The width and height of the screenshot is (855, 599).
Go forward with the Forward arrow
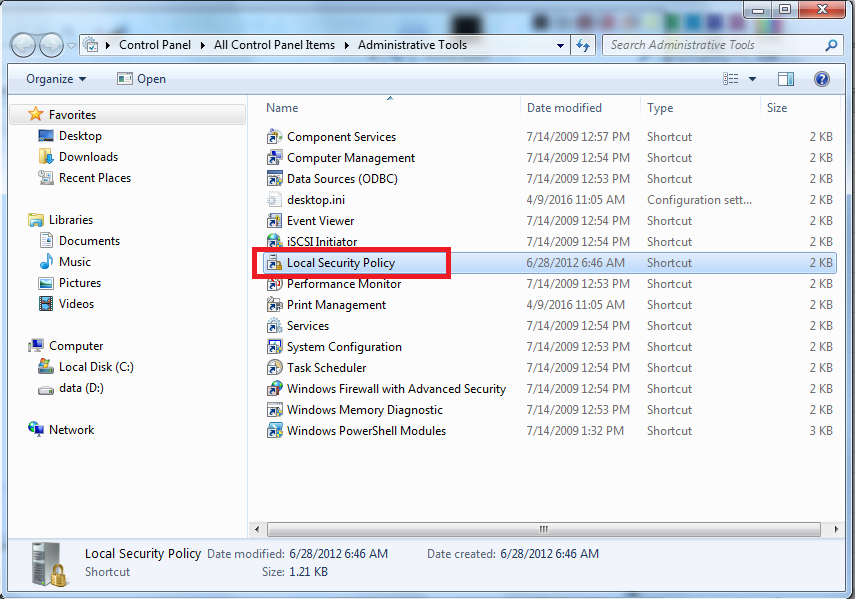51,46
